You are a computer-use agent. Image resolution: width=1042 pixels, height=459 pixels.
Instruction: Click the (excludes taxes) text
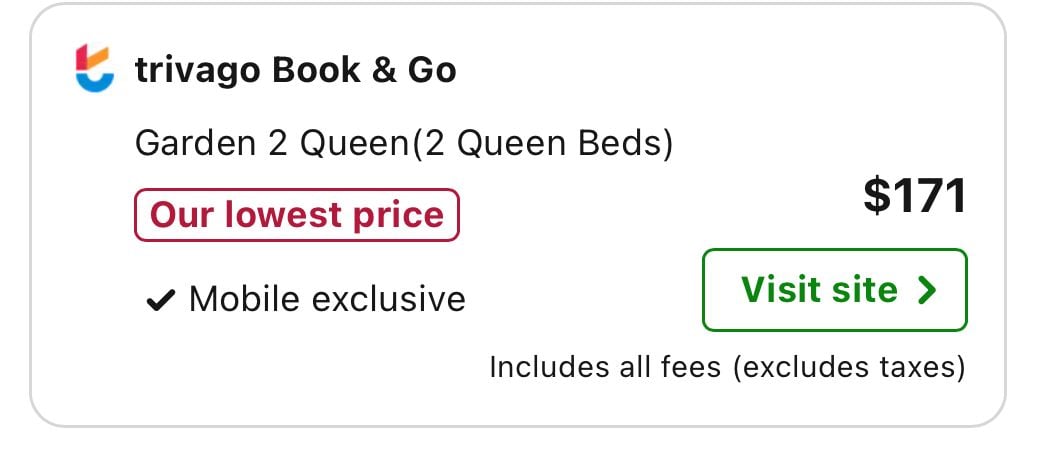coord(848,368)
